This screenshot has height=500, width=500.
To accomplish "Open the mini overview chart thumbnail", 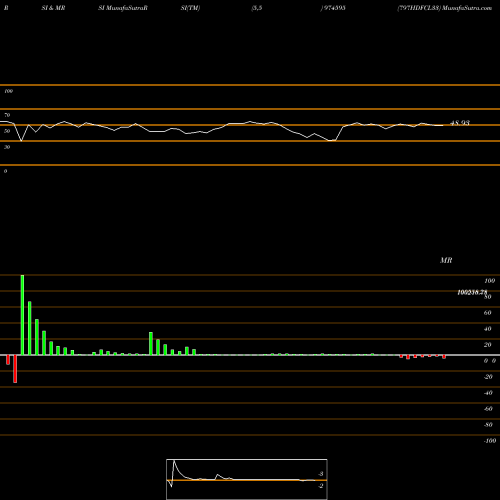I will 247,479.
